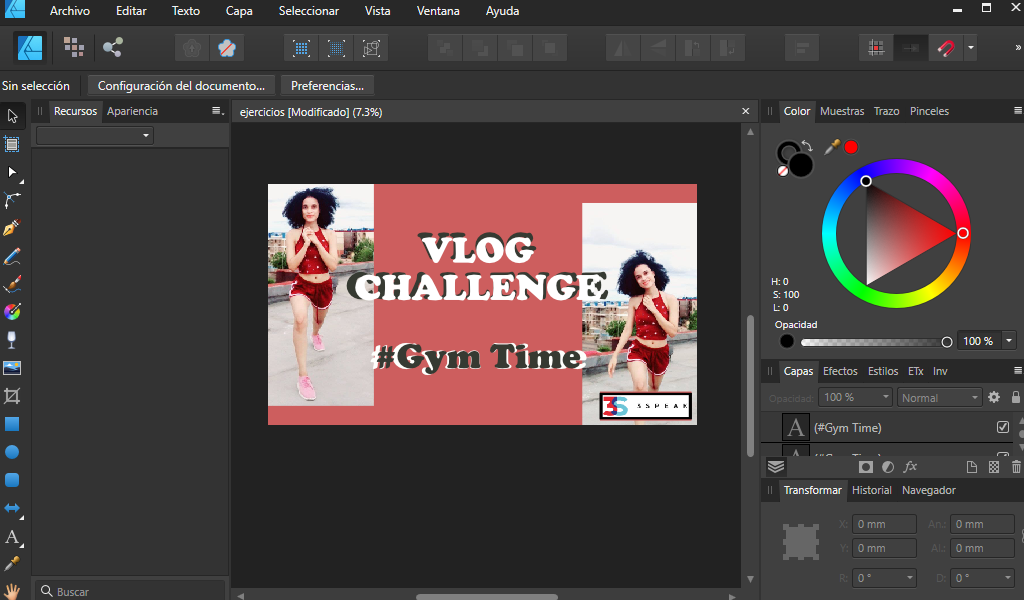Close the ejercicios document tab
Viewport: 1024px width, 600px height.
745,111
